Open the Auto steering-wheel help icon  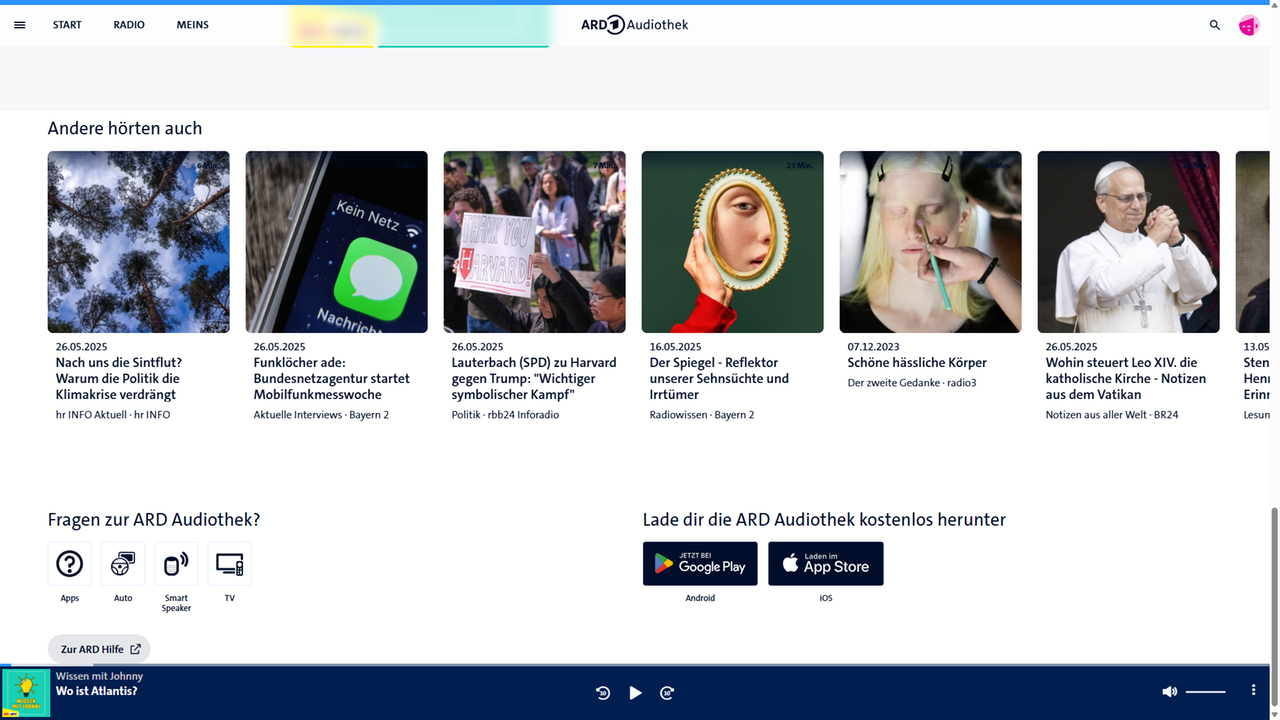[123, 564]
